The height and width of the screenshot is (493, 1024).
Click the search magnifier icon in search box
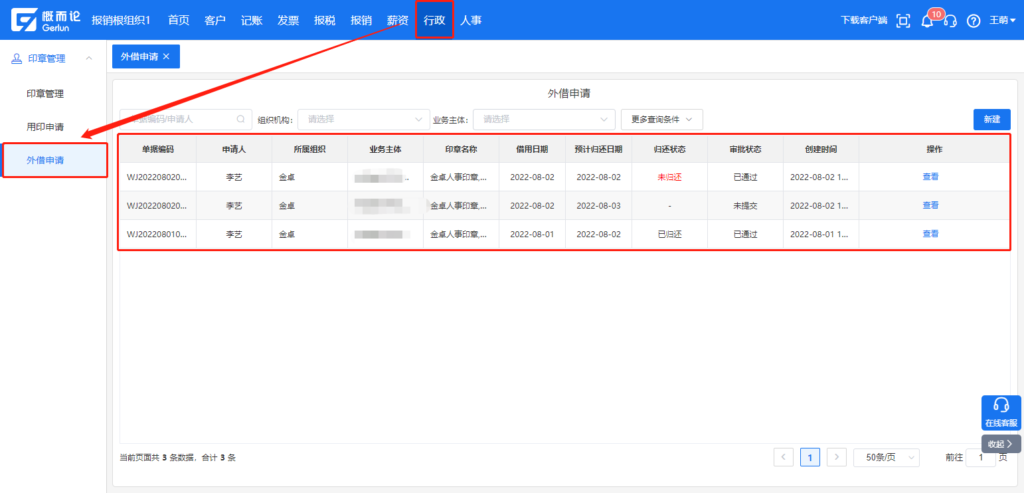pos(240,119)
